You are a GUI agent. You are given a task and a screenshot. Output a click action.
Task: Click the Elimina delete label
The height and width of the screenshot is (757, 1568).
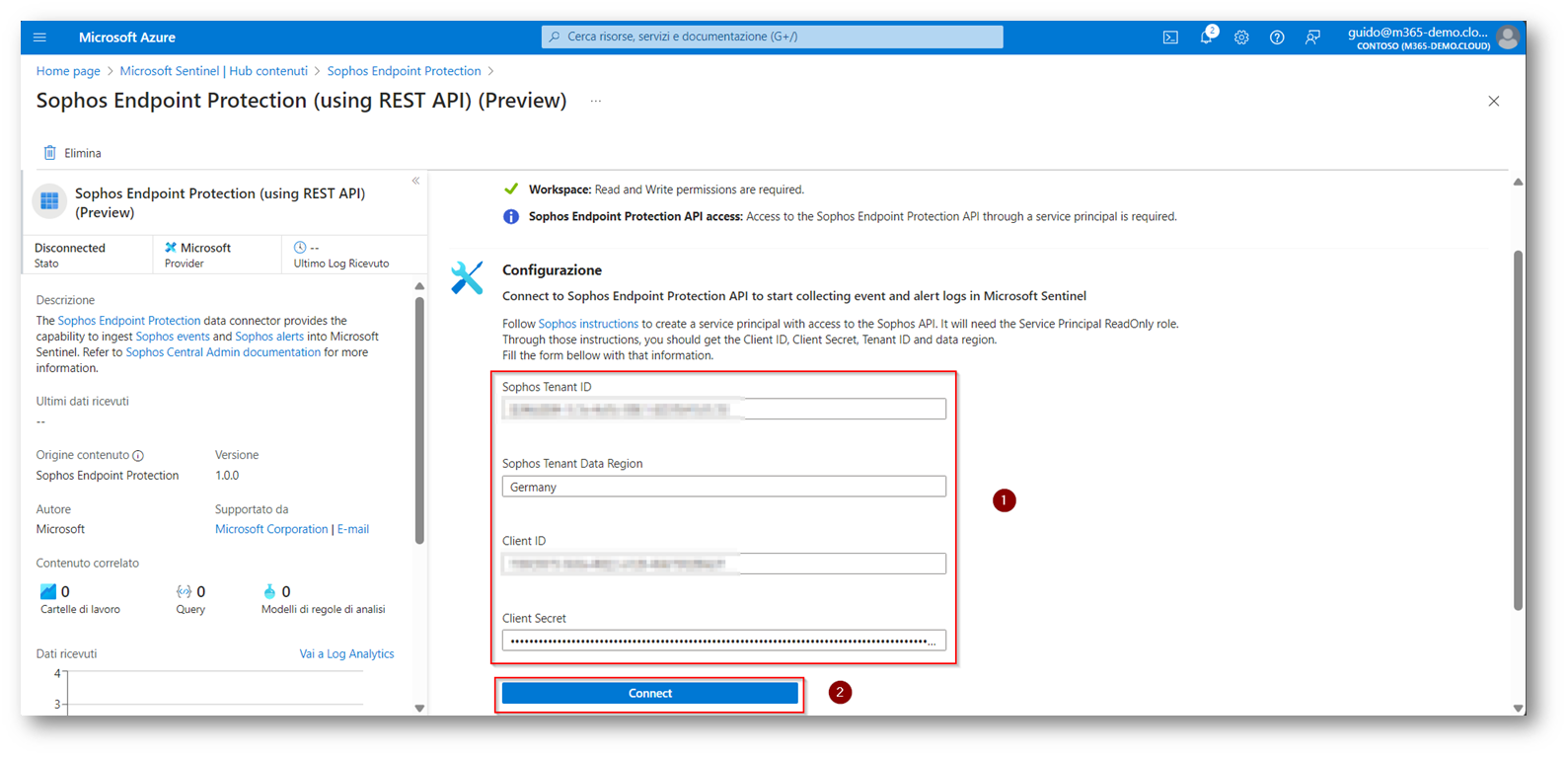[x=83, y=154]
